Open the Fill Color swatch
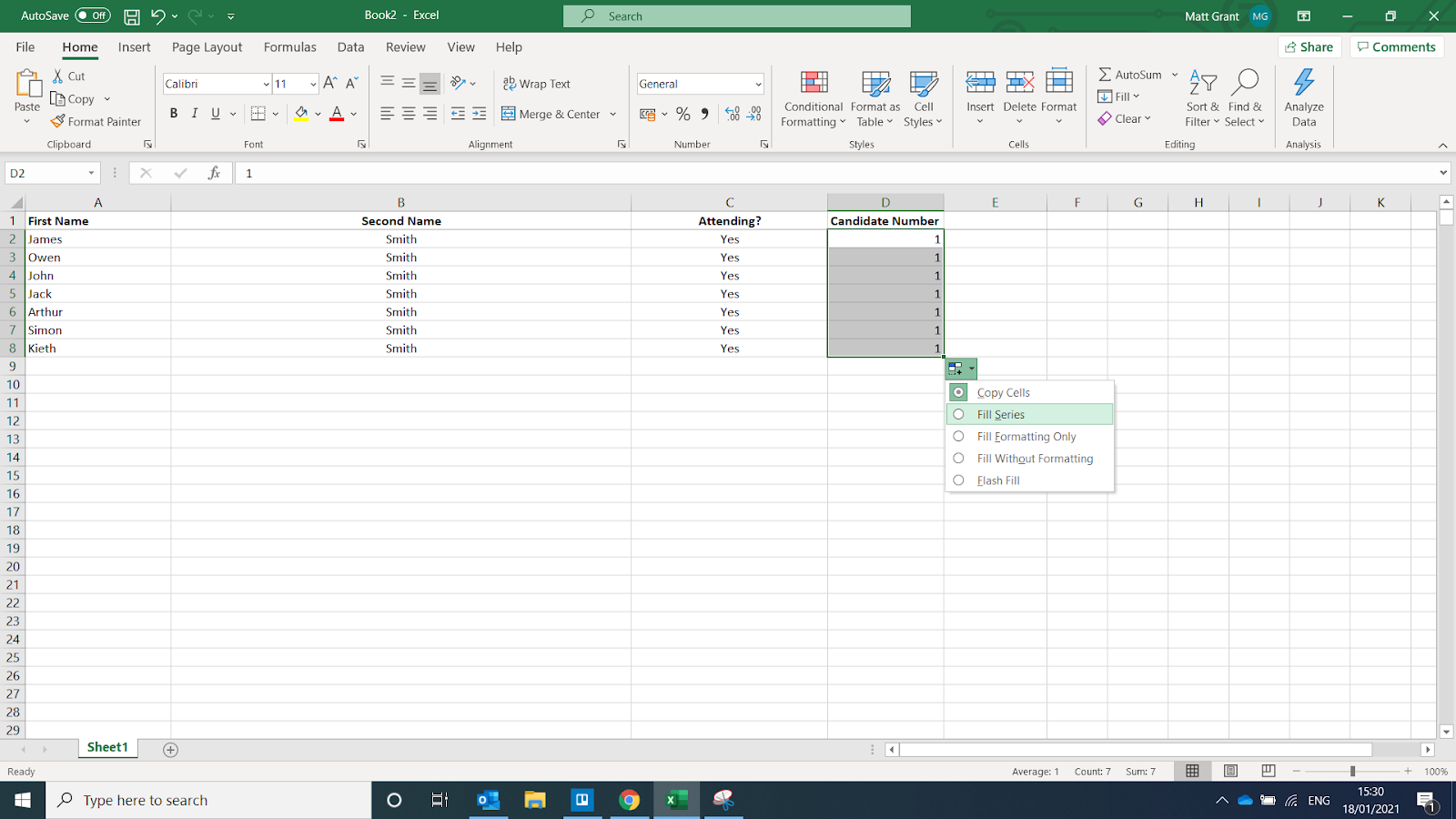The width and height of the screenshot is (1456, 819). pos(301,114)
